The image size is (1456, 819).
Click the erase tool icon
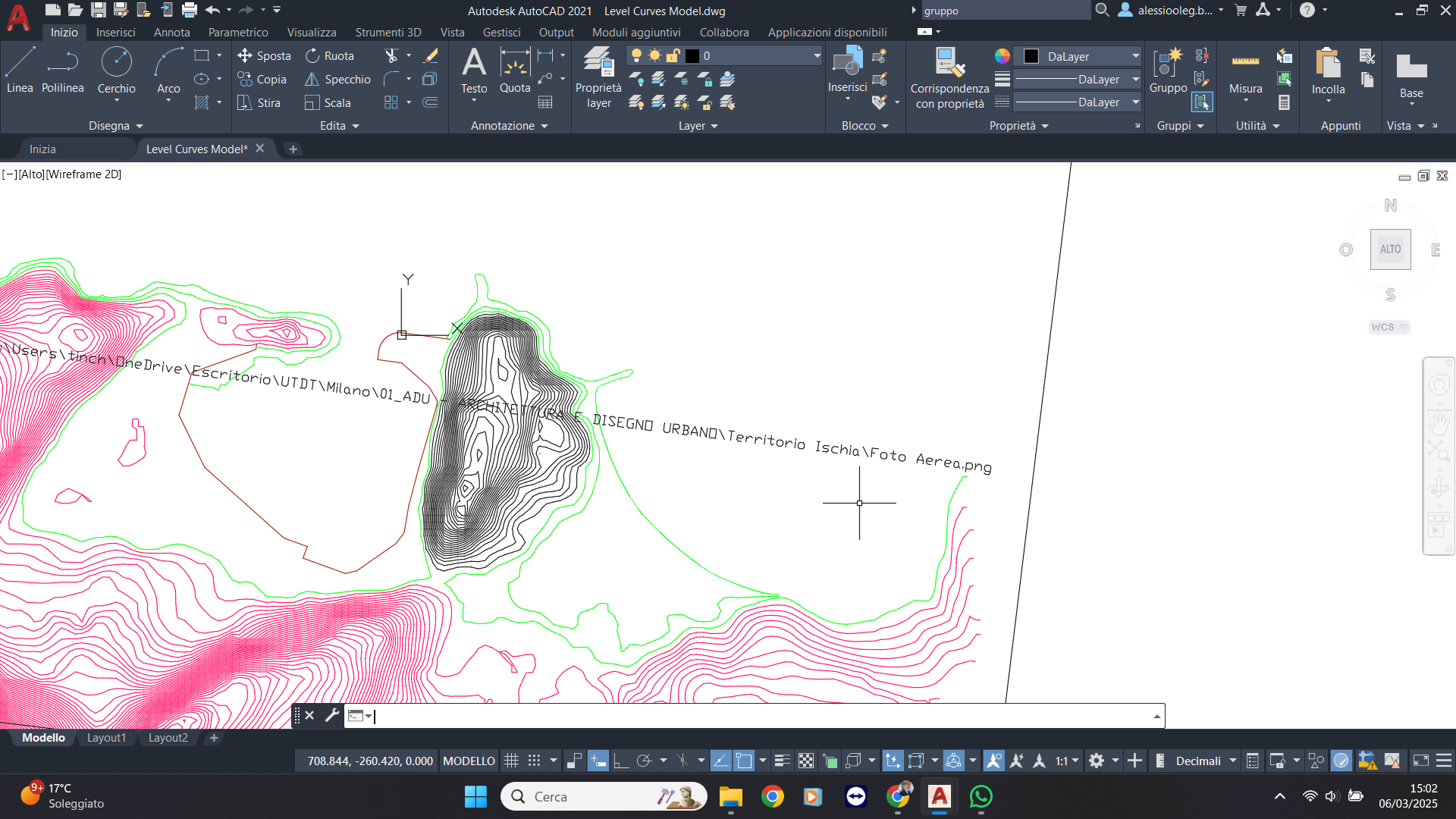point(431,56)
